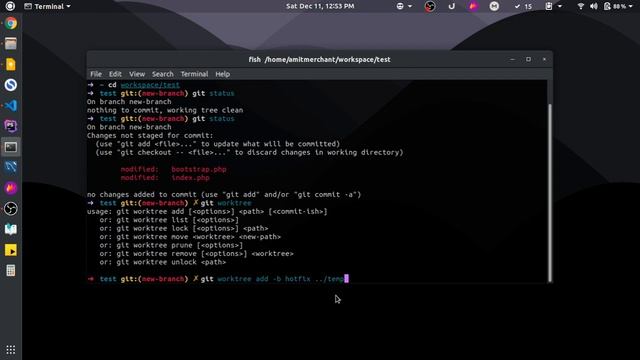Click the workspace/test path after cd

point(150,85)
